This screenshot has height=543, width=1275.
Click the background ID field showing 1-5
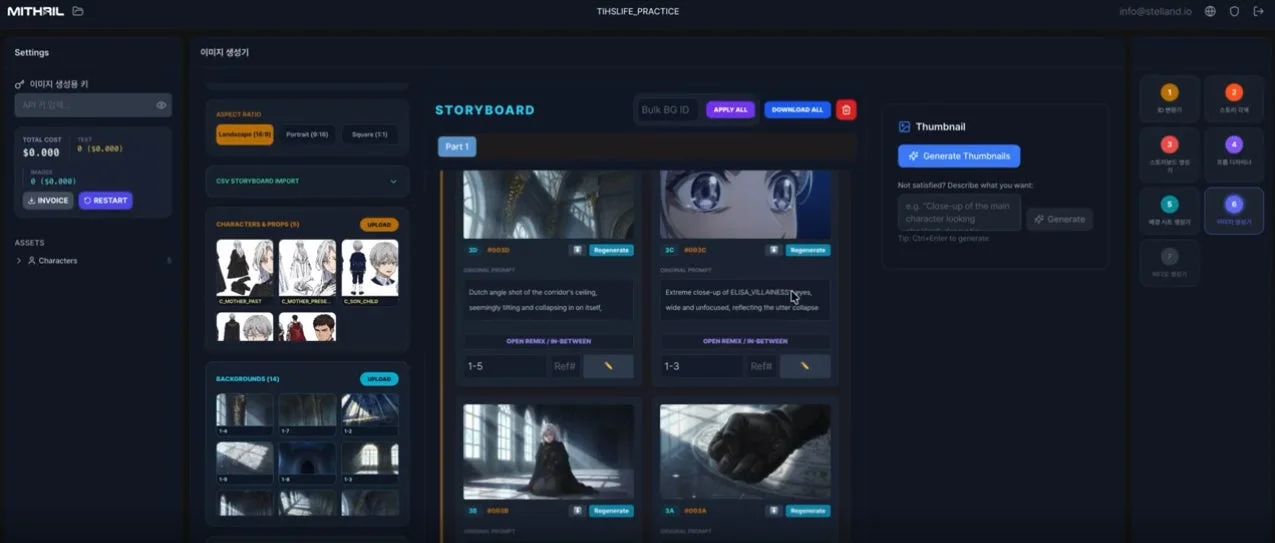(505, 366)
